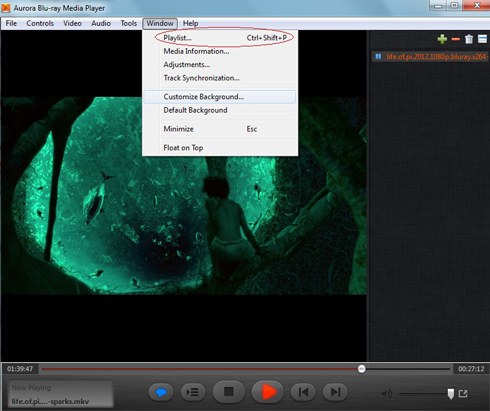Image resolution: width=490 pixels, height=411 pixels.
Task: Show the playlist using the playlist button
Action: [x=193, y=392]
